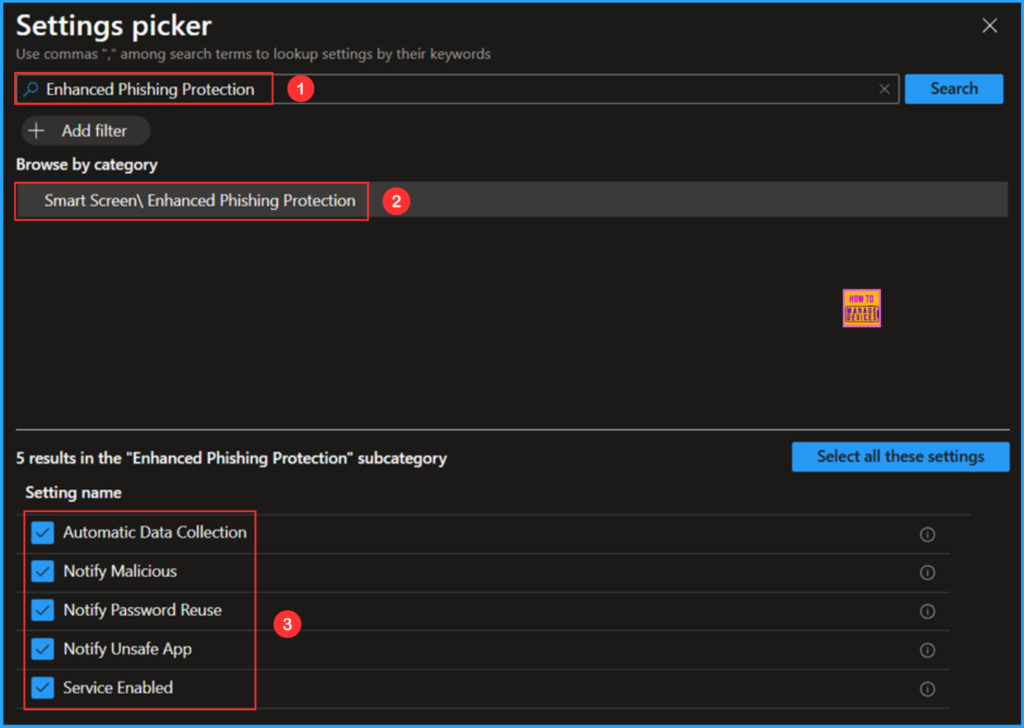Click the Search button
Image resolution: width=1024 pixels, height=728 pixels.
click(x=953, y=89)
